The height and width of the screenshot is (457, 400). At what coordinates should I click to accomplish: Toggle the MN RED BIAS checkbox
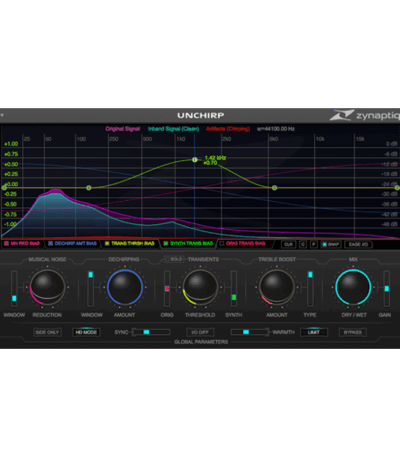6,244
